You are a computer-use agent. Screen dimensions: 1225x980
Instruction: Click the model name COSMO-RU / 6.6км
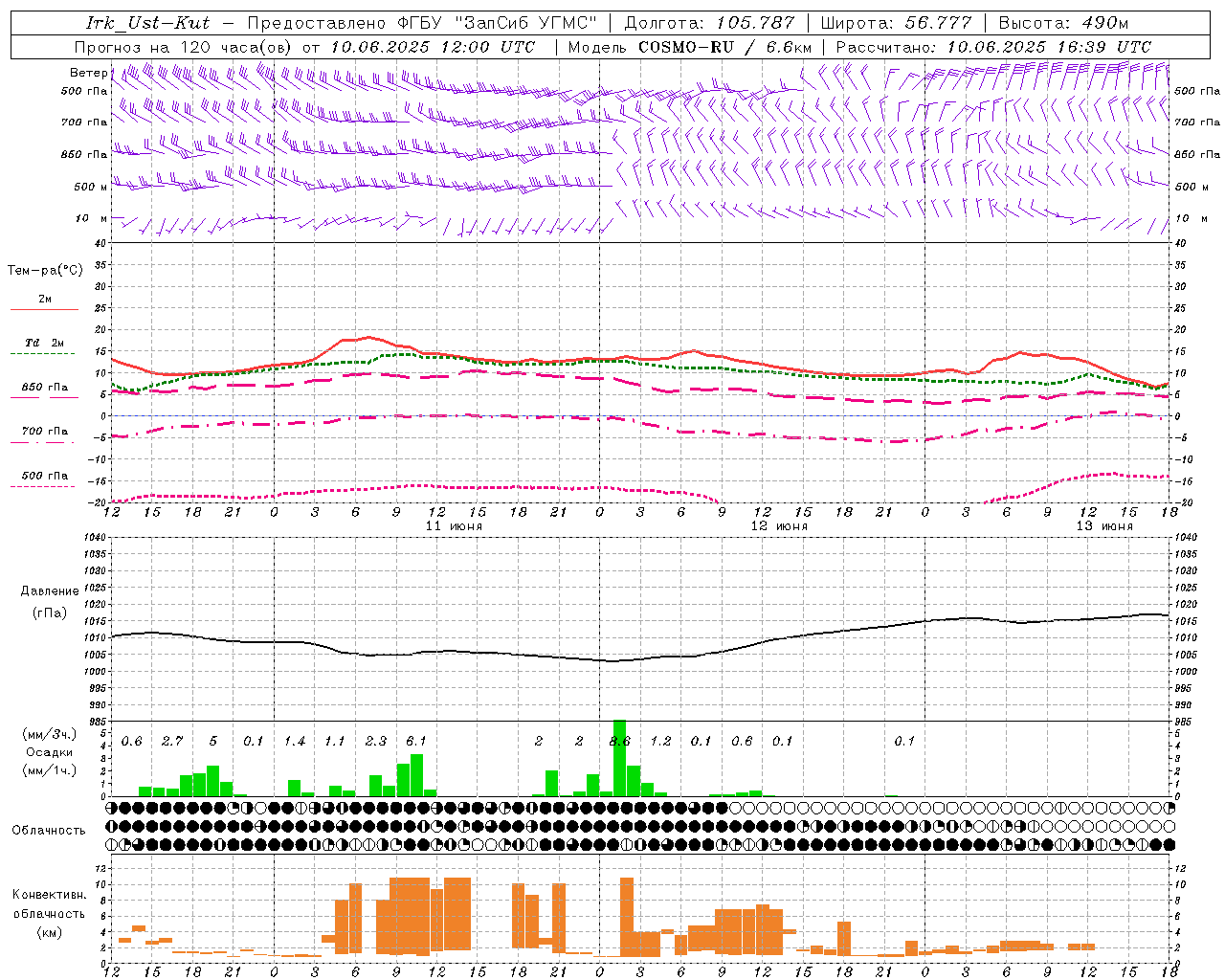[x=725, y=47]
